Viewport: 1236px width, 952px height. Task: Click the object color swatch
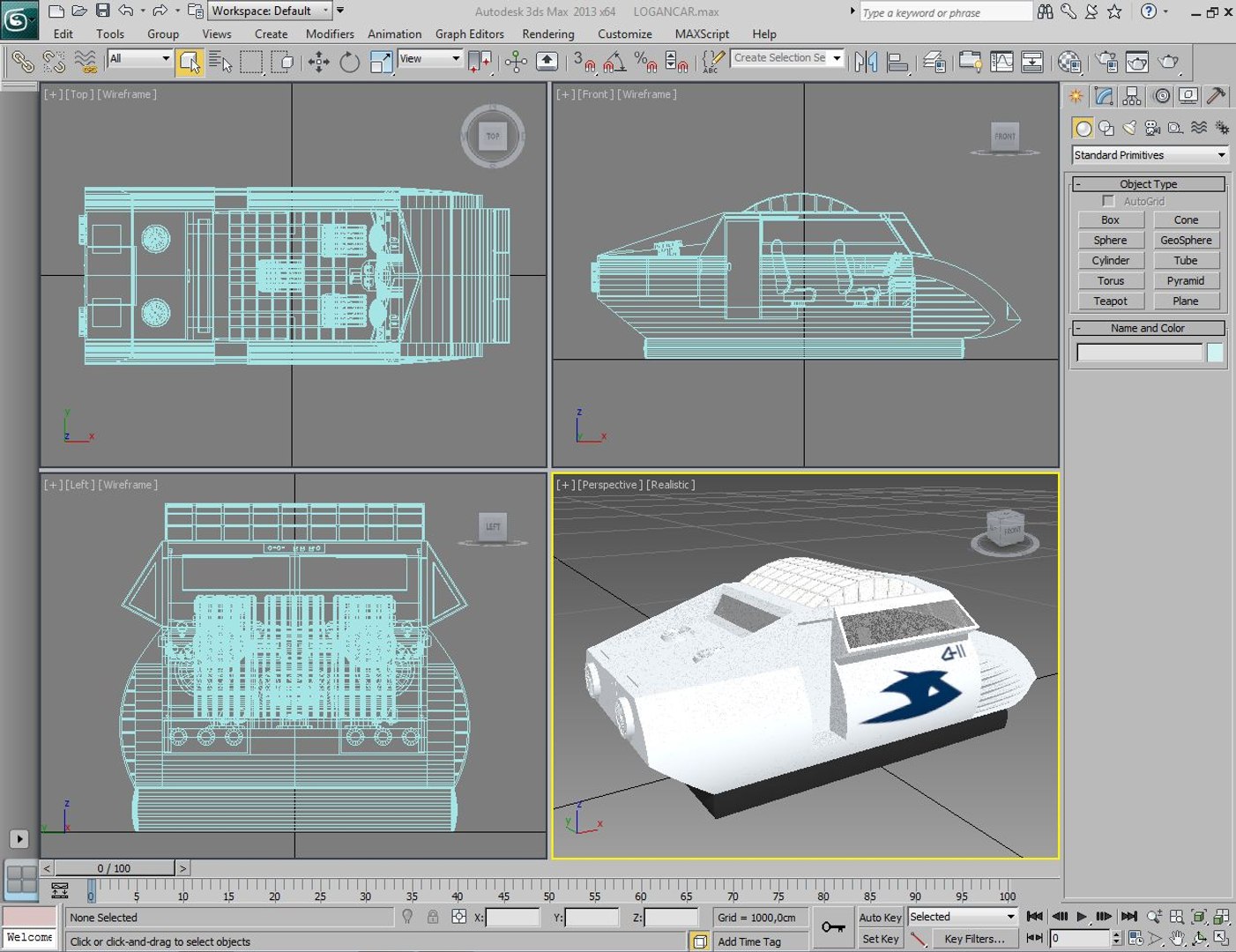(1215, 353)
